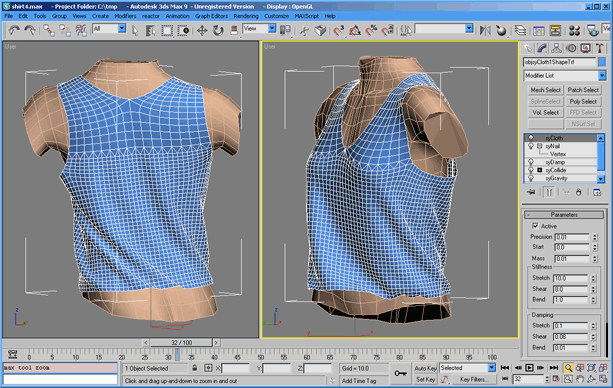Open the MAXScript menu
613x388 pixels.
(306, 16)
